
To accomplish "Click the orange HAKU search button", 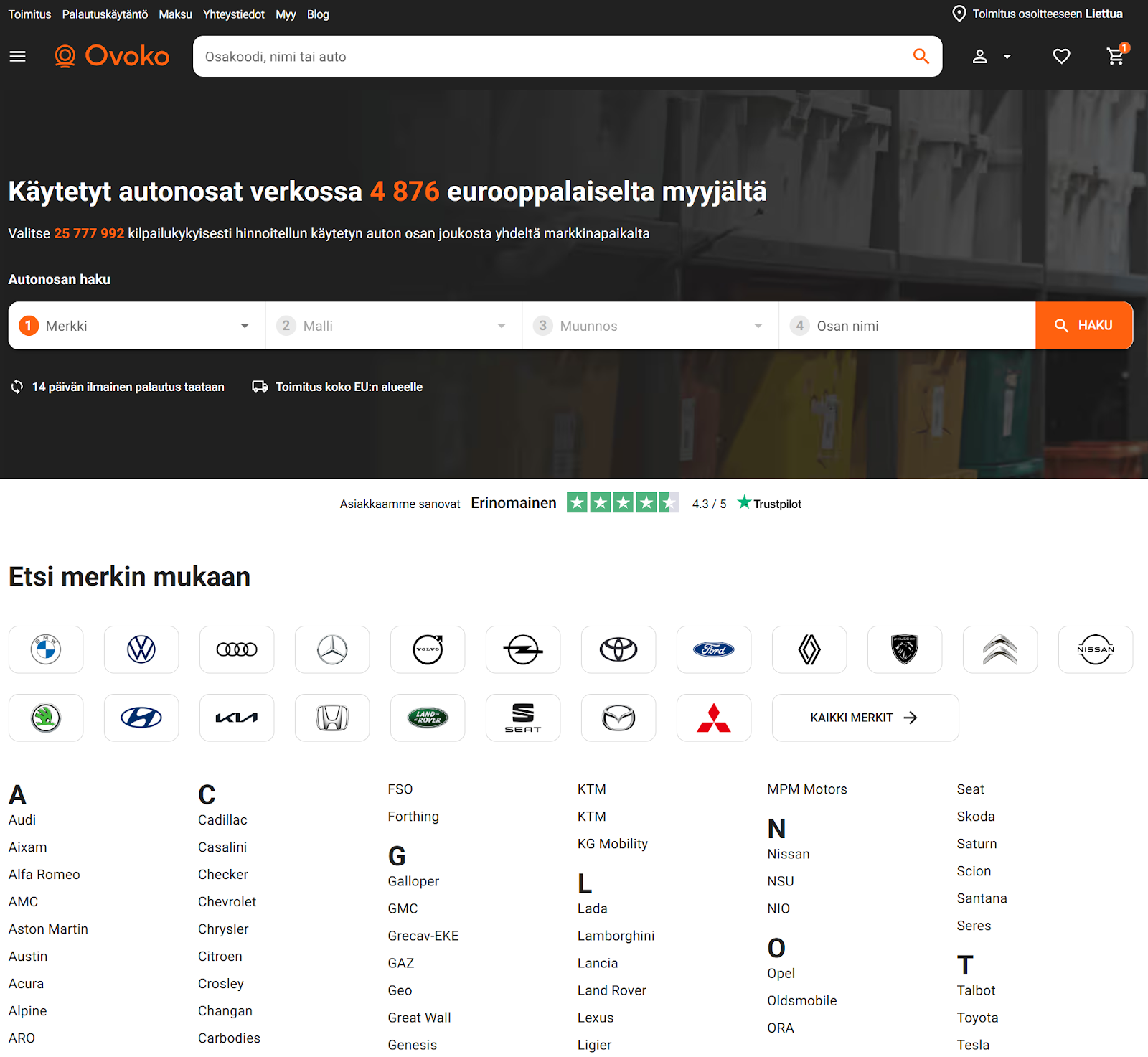I will [x=1084, y=326].
